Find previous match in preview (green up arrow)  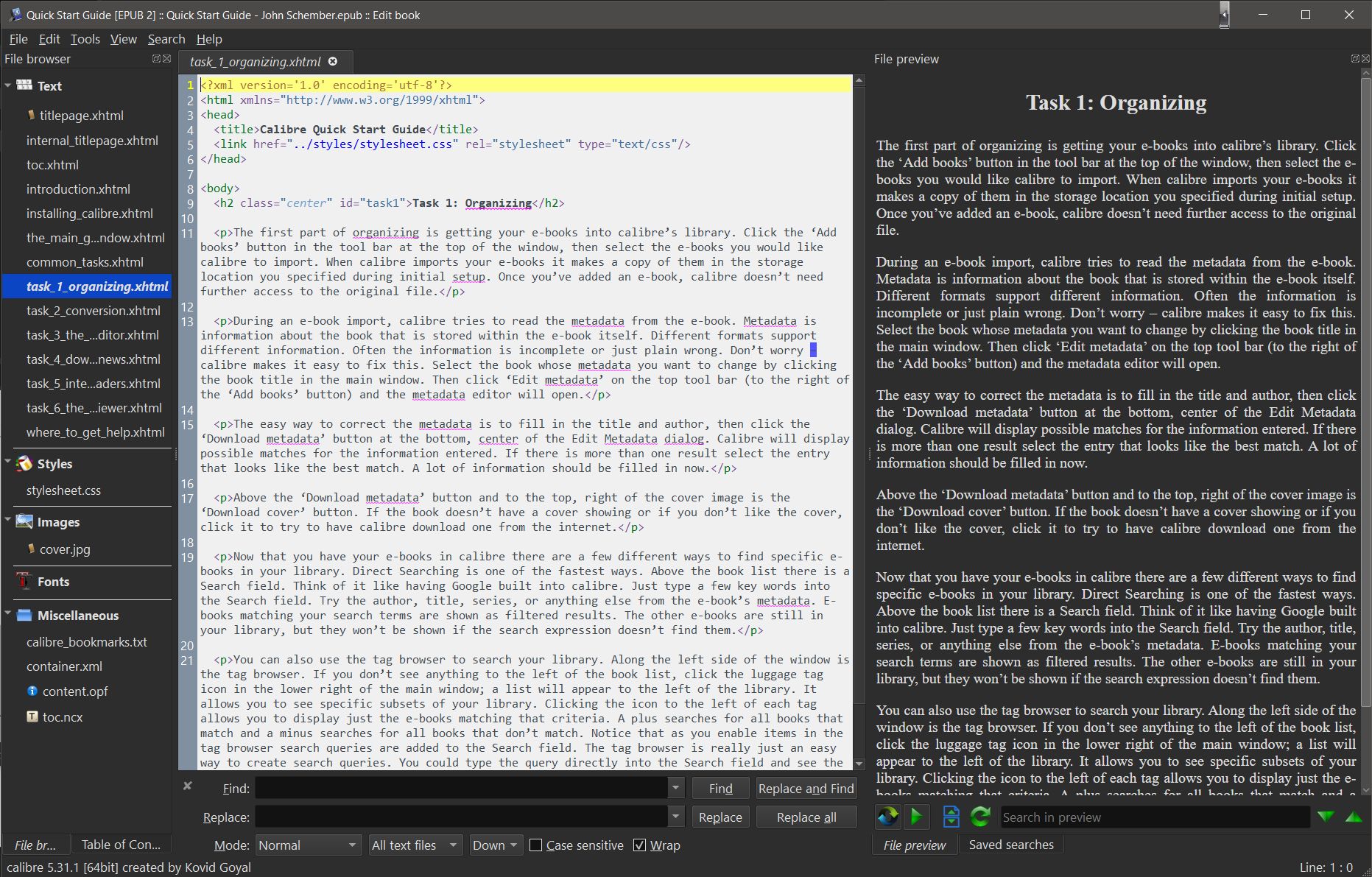[1354, 817]
